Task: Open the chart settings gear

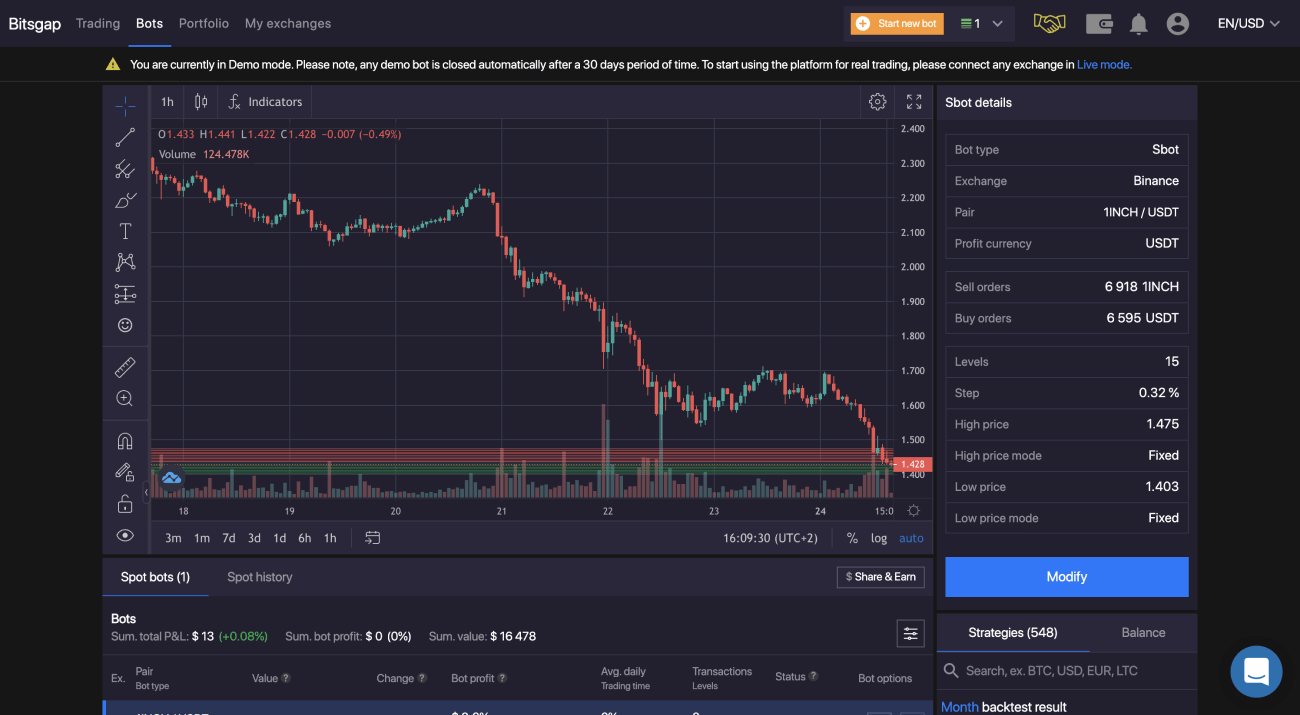Action: tap(877, 101)
